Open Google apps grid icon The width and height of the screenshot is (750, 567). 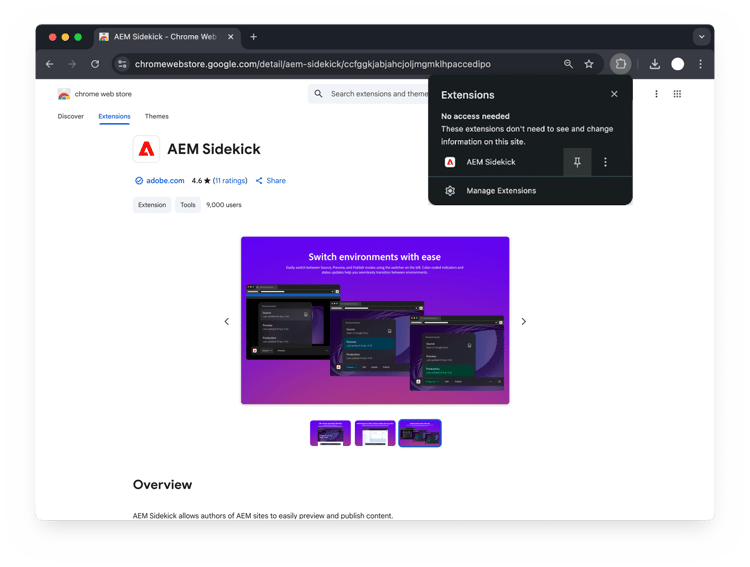click(x=677, y=94)
